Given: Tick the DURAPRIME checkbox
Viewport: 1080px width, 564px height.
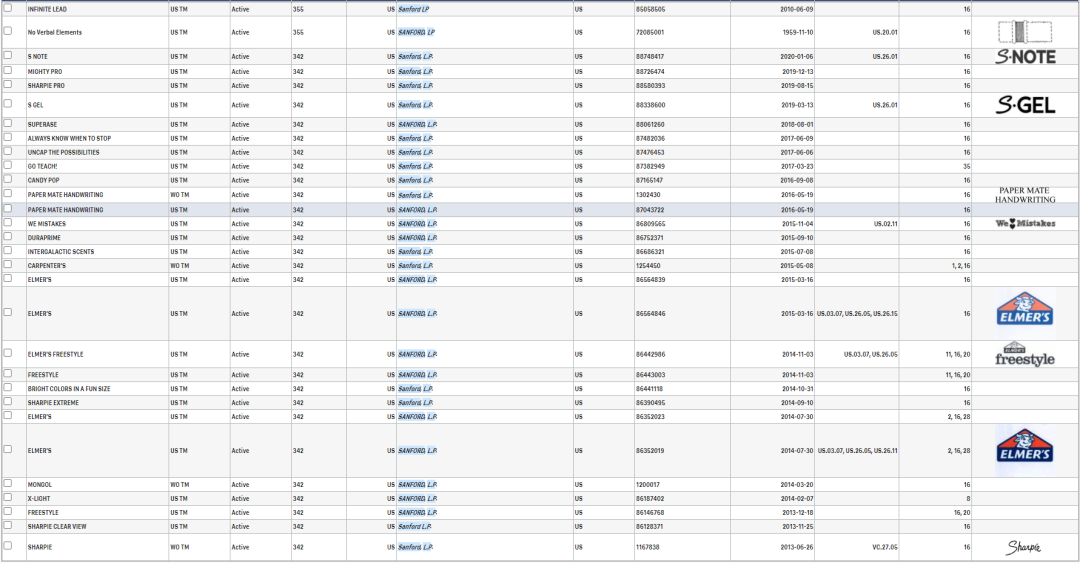Looking at the screenshot, I should pyautogui.click(x=8, y=236).
